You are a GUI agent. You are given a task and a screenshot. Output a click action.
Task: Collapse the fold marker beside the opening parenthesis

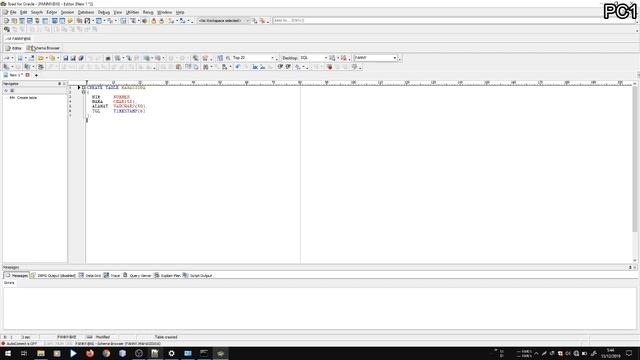coord(84,92)
